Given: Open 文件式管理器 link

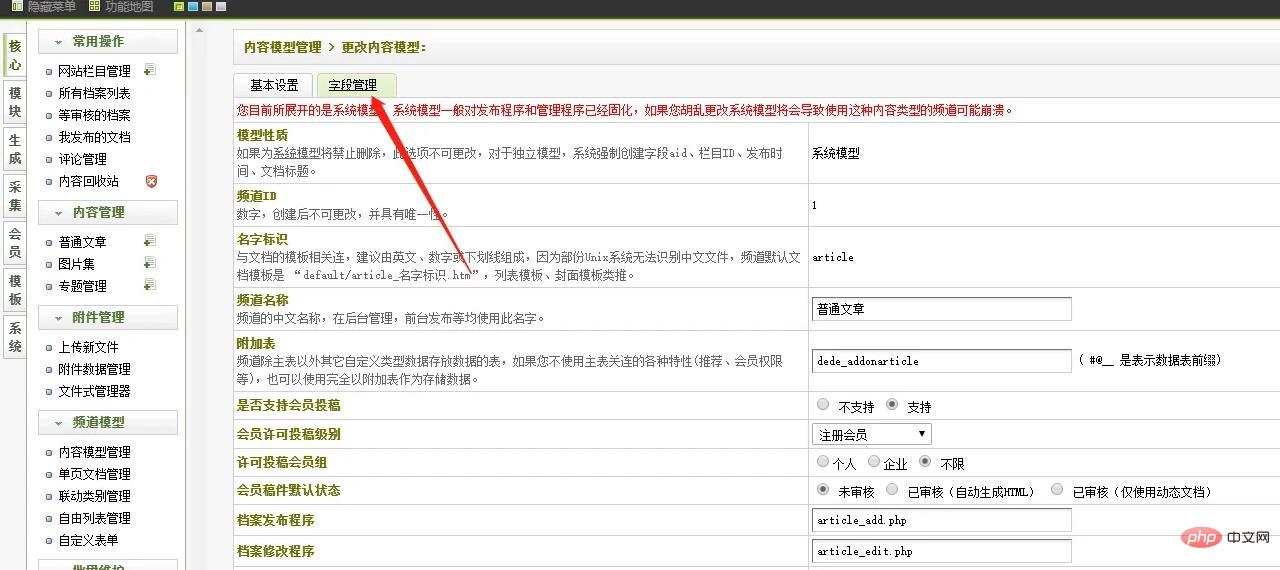Looking at the screenshot, I should (94, 391).
